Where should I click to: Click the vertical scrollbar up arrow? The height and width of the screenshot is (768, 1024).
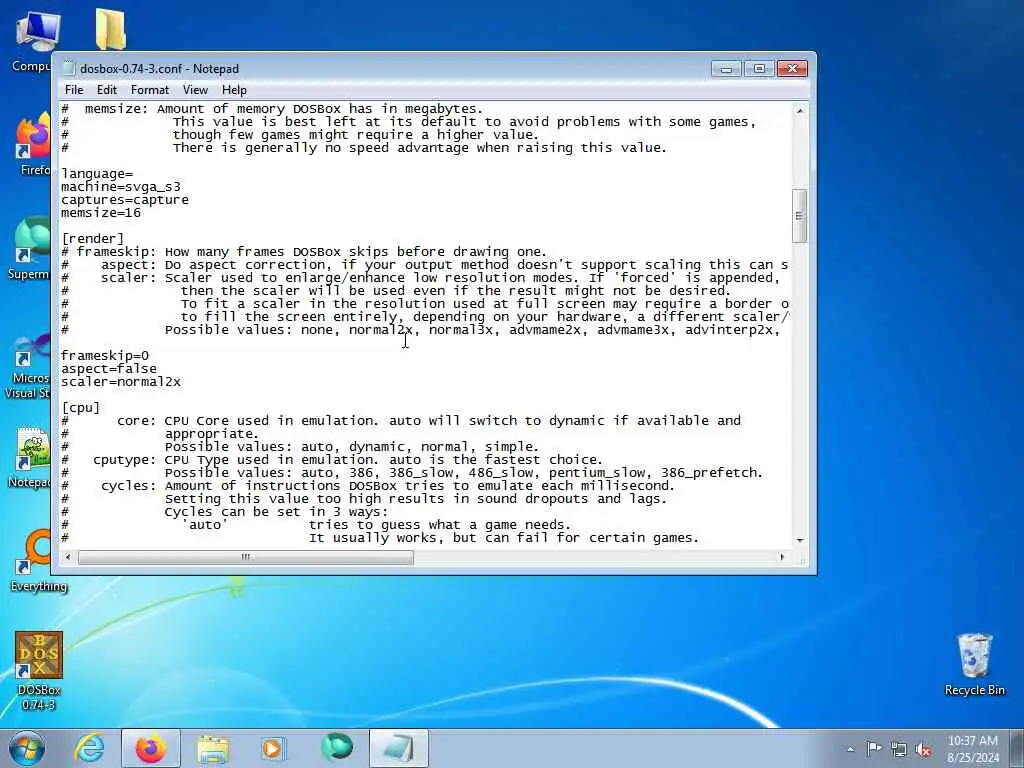pyautogui.click(x=799, y=111)
